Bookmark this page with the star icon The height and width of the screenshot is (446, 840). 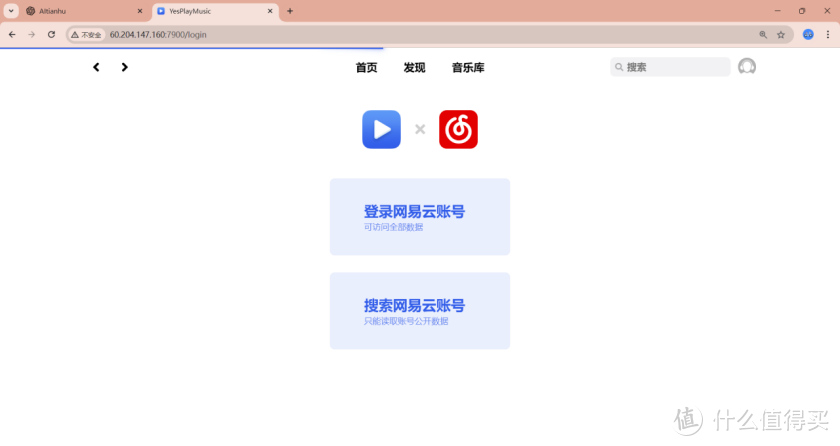pos(781,34)
